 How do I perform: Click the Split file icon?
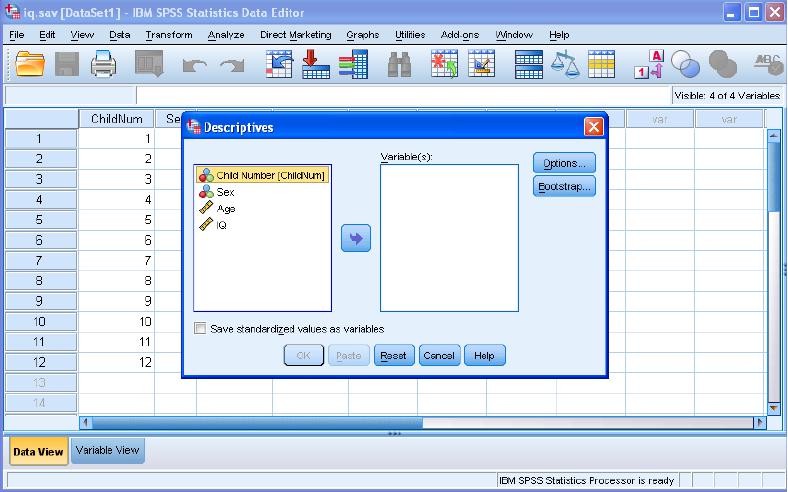coord(529,64)
